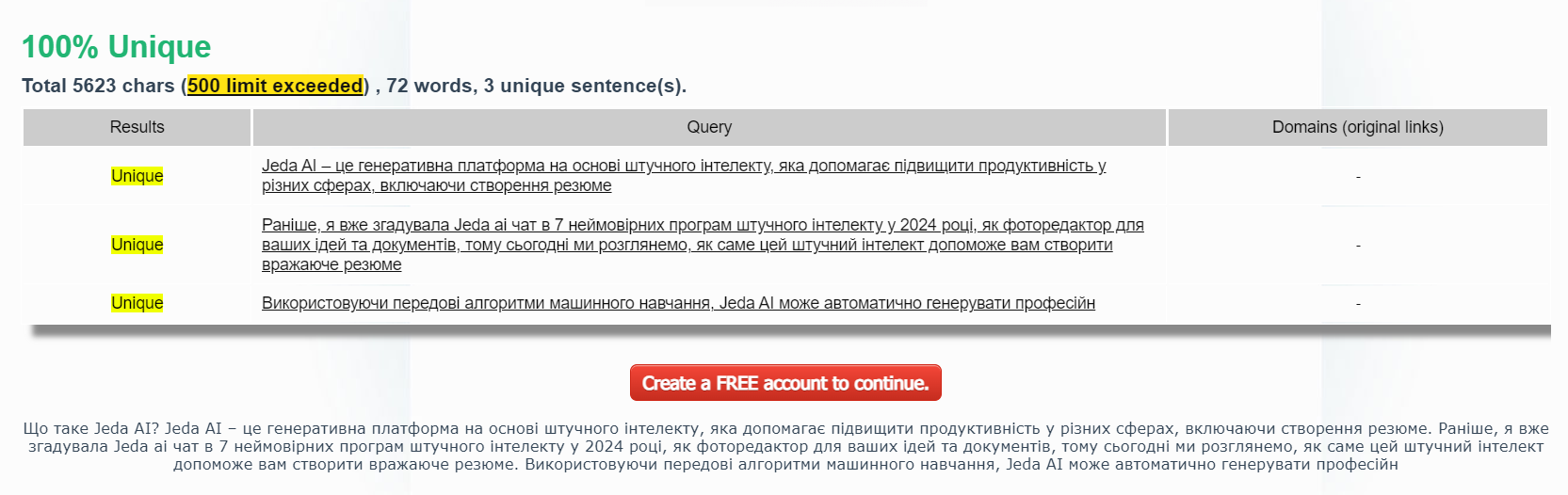The width and height of the screenshot is (1568, 495).
Task: Click the domain dash in the third result row
Action: pos(1357,304)
